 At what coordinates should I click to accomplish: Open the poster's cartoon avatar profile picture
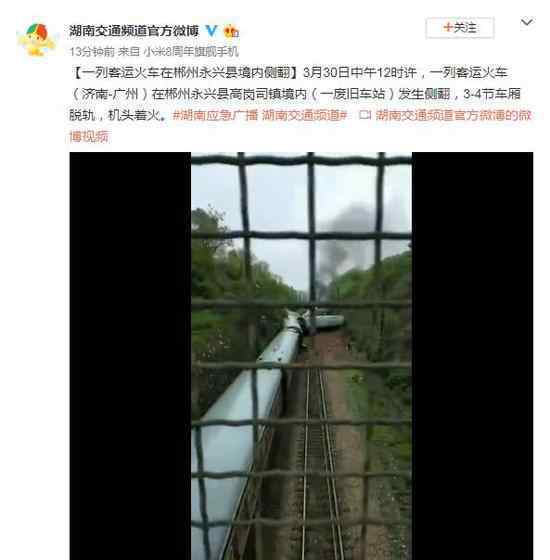coord(37,40)
